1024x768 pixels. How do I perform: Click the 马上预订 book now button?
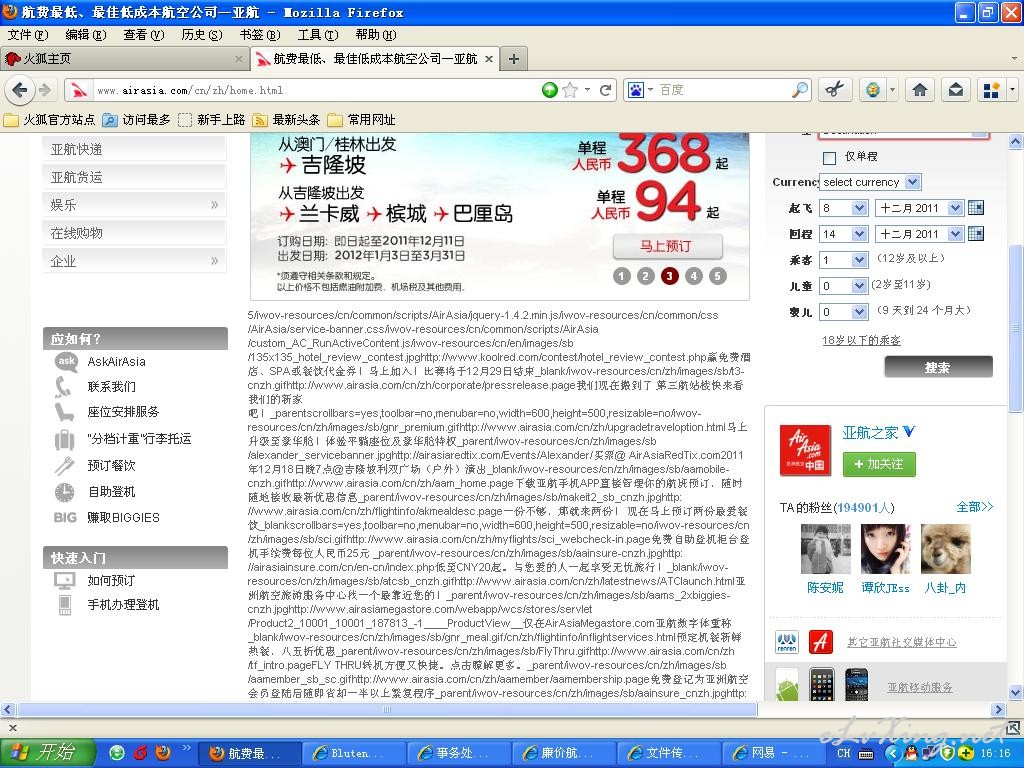(667, 246)
